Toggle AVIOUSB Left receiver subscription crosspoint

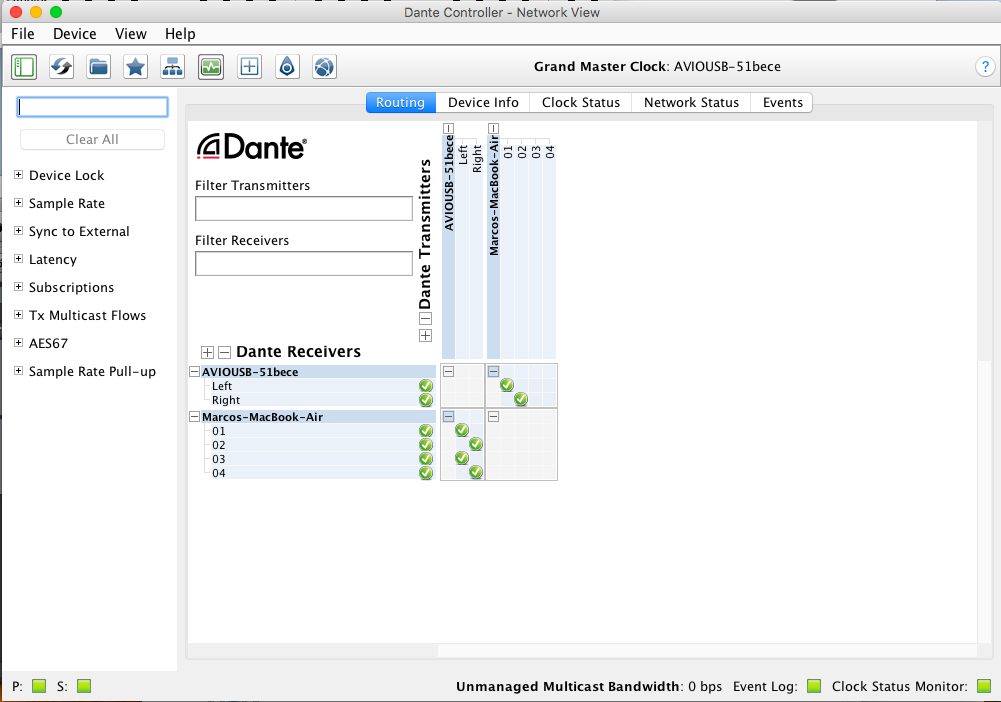507,386
